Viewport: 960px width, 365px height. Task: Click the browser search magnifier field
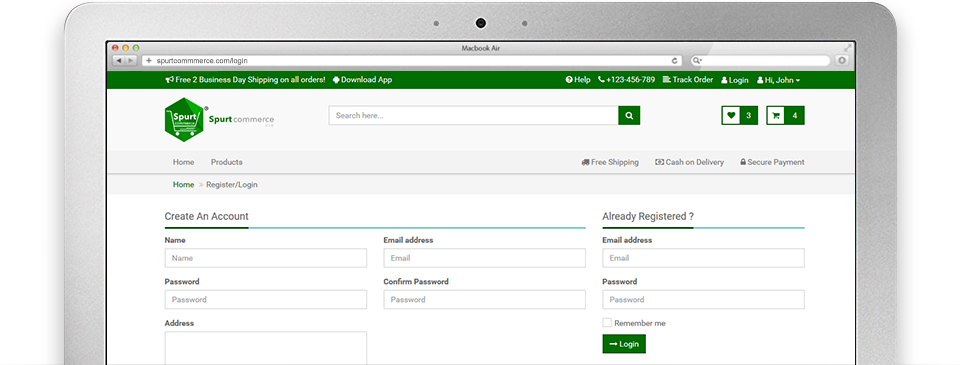click(x=760, y=61)
